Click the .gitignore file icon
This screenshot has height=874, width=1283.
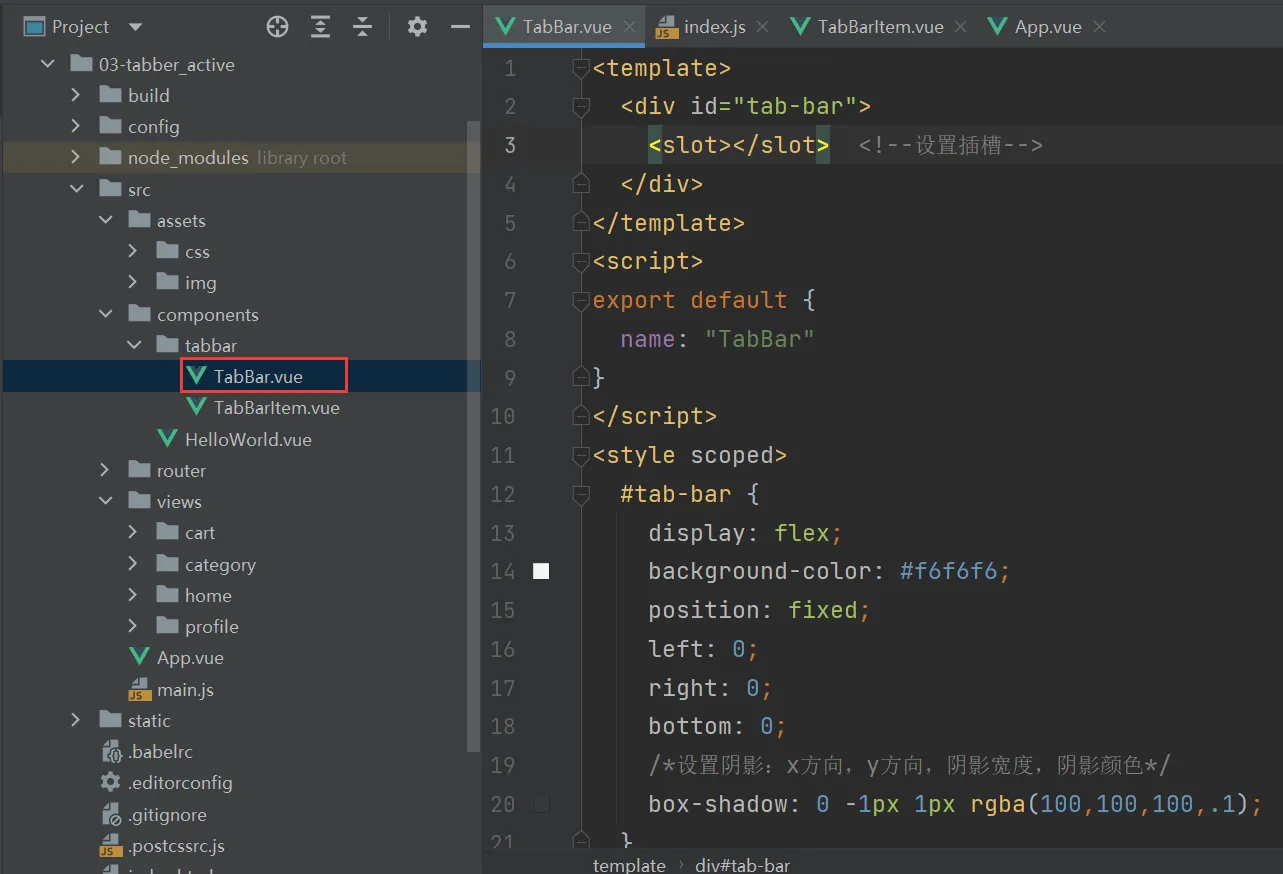[x=111, y=814]
